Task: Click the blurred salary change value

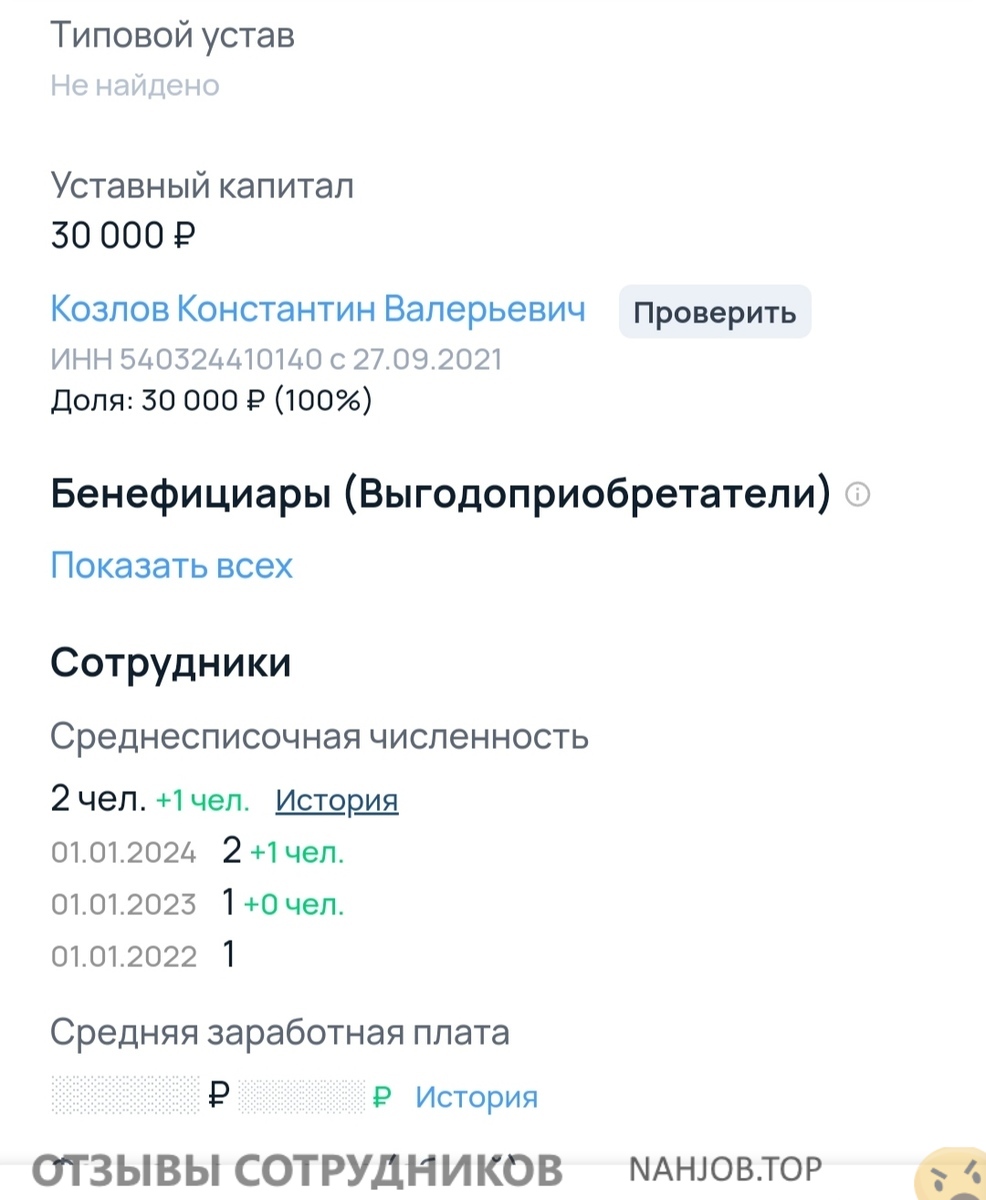Action: (x=303, y=1097)
